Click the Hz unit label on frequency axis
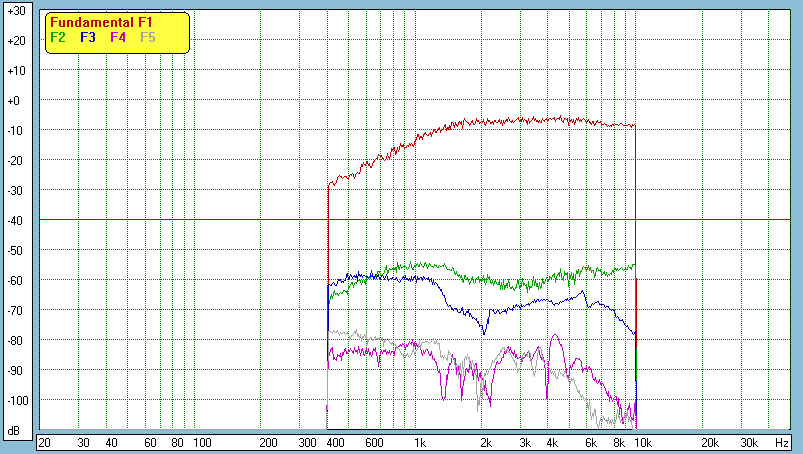 (x=782, y=442)
